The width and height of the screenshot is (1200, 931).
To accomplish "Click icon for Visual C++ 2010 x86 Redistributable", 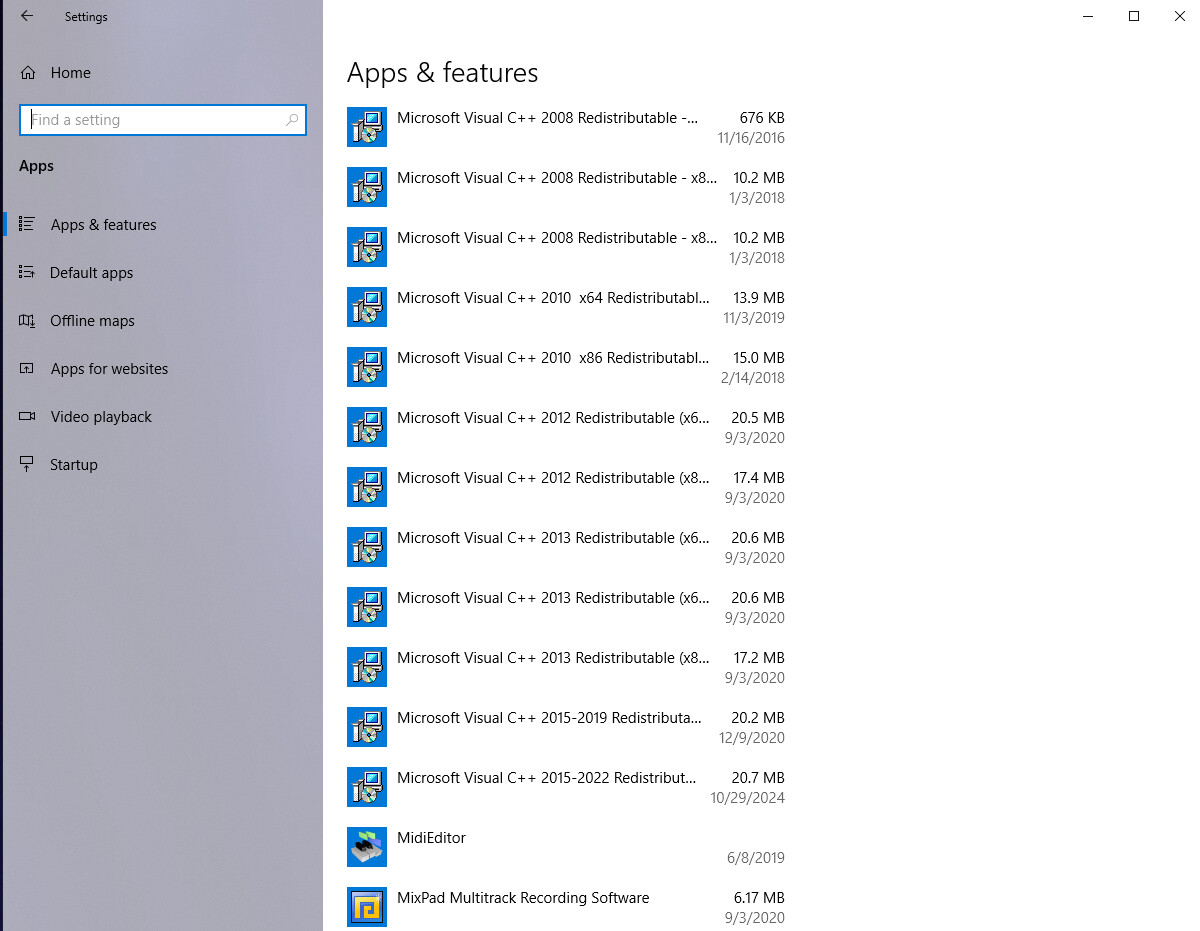I will (x=367, y=367).
